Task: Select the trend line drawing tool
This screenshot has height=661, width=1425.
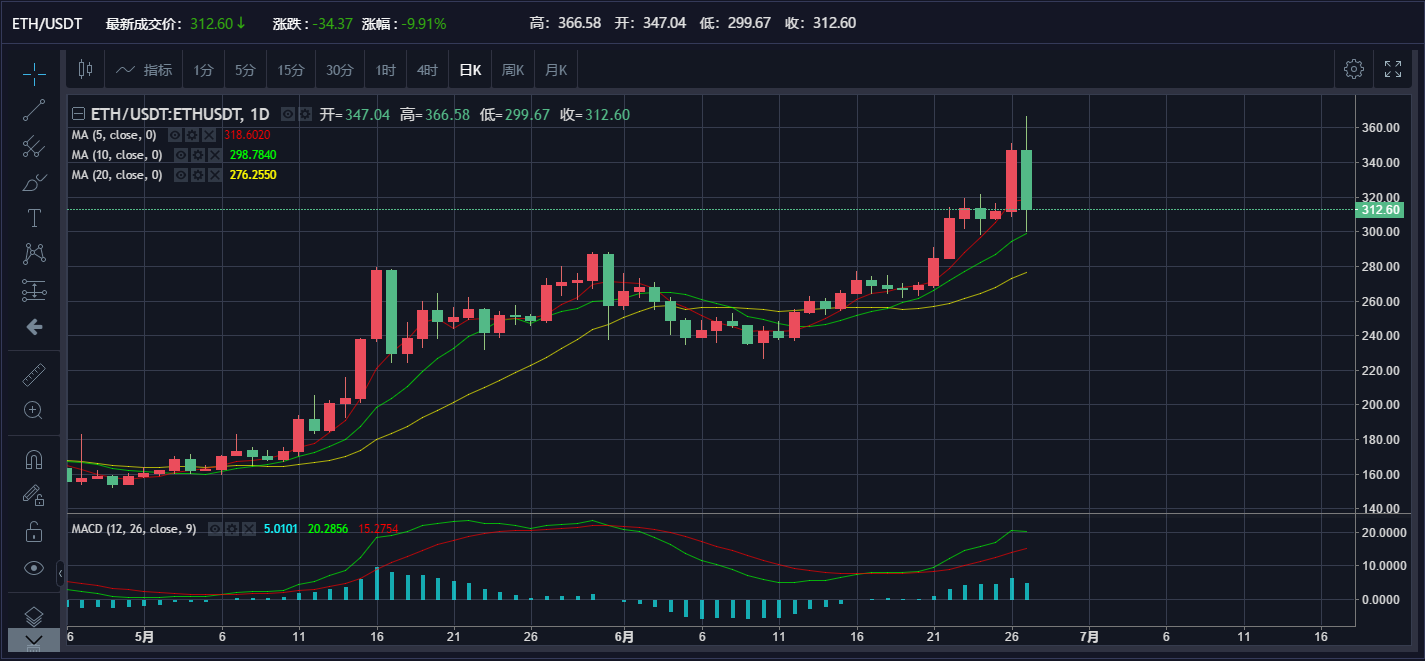Action: [x=34, y=110]
